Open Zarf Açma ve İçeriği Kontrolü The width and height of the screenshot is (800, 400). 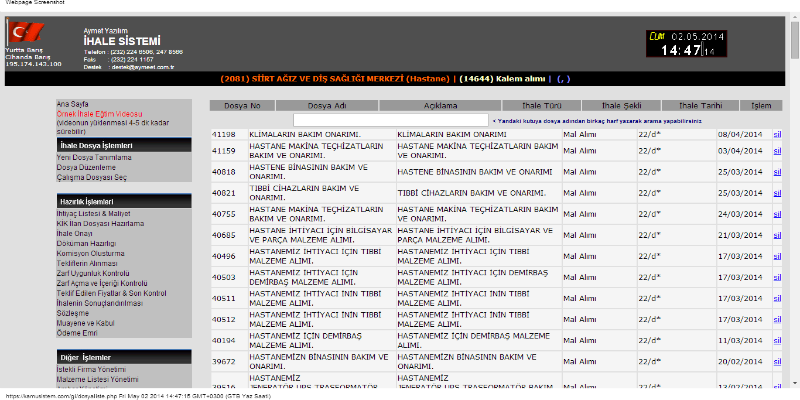102,283
